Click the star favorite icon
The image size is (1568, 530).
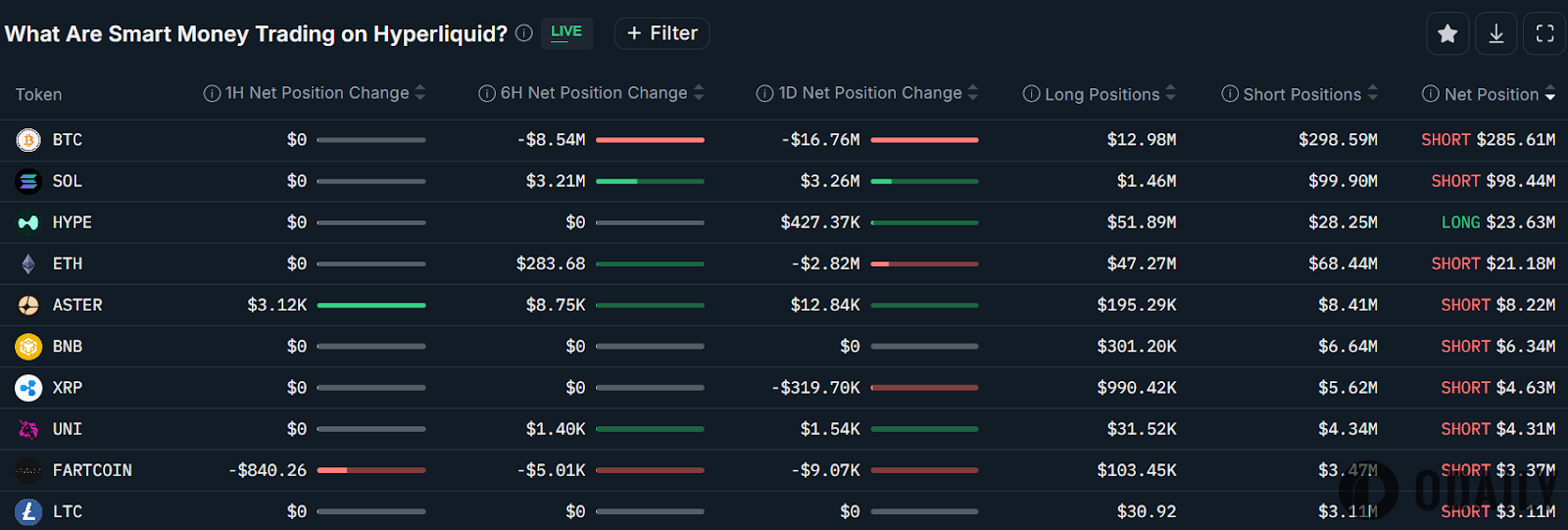click(x=1447, y=34)
